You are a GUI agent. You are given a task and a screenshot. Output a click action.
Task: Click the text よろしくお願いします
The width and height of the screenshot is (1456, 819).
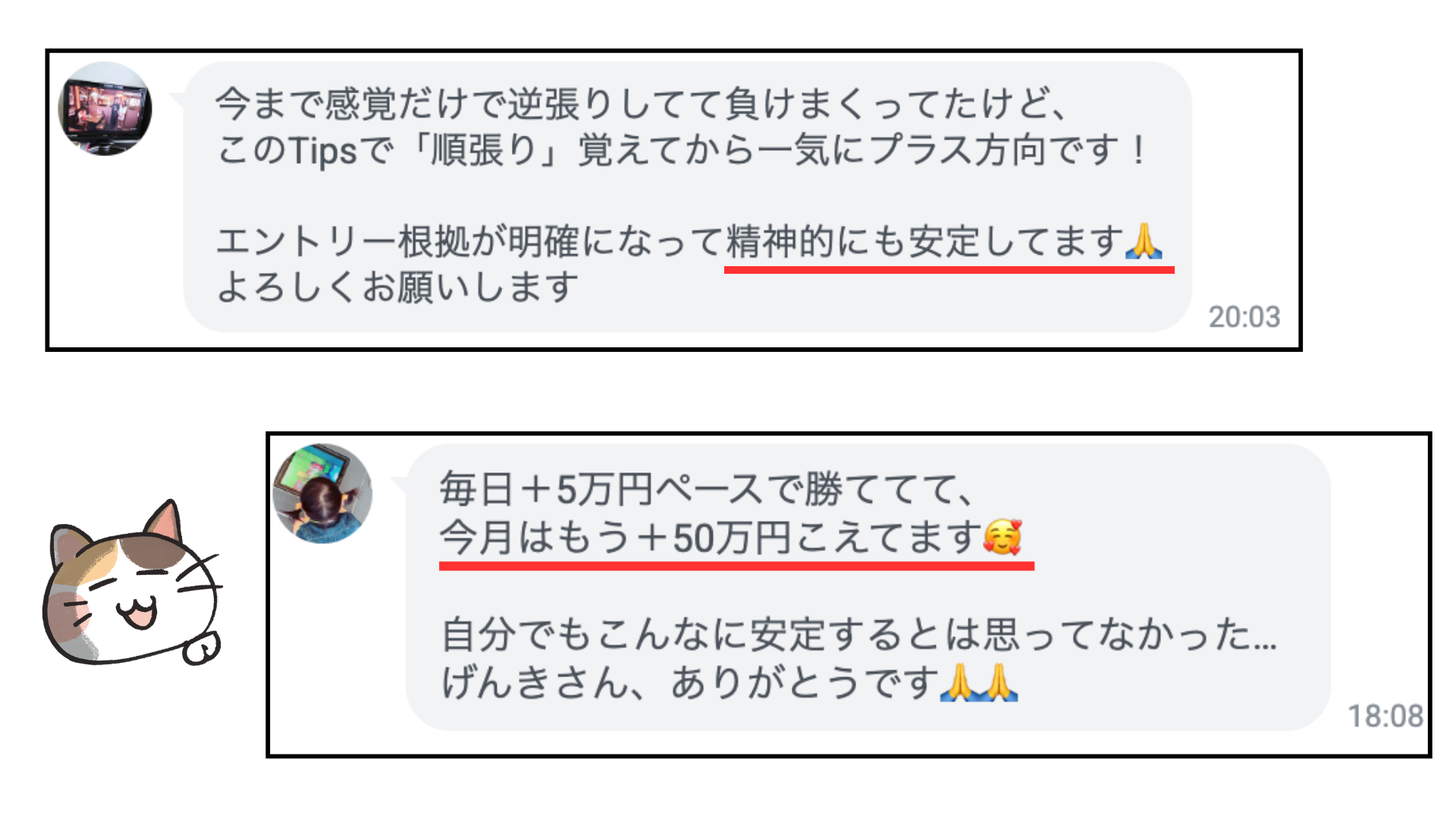click(x=397, y=287)
